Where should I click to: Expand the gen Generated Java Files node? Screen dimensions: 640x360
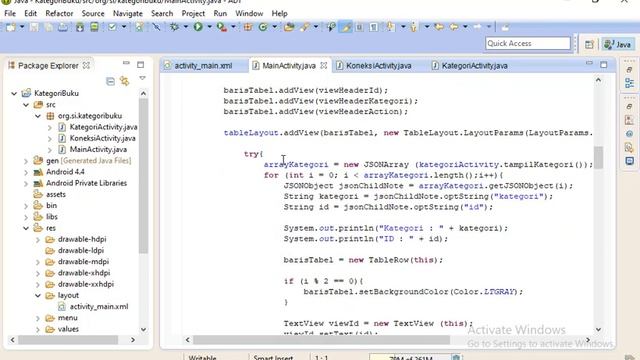point(26,161)
